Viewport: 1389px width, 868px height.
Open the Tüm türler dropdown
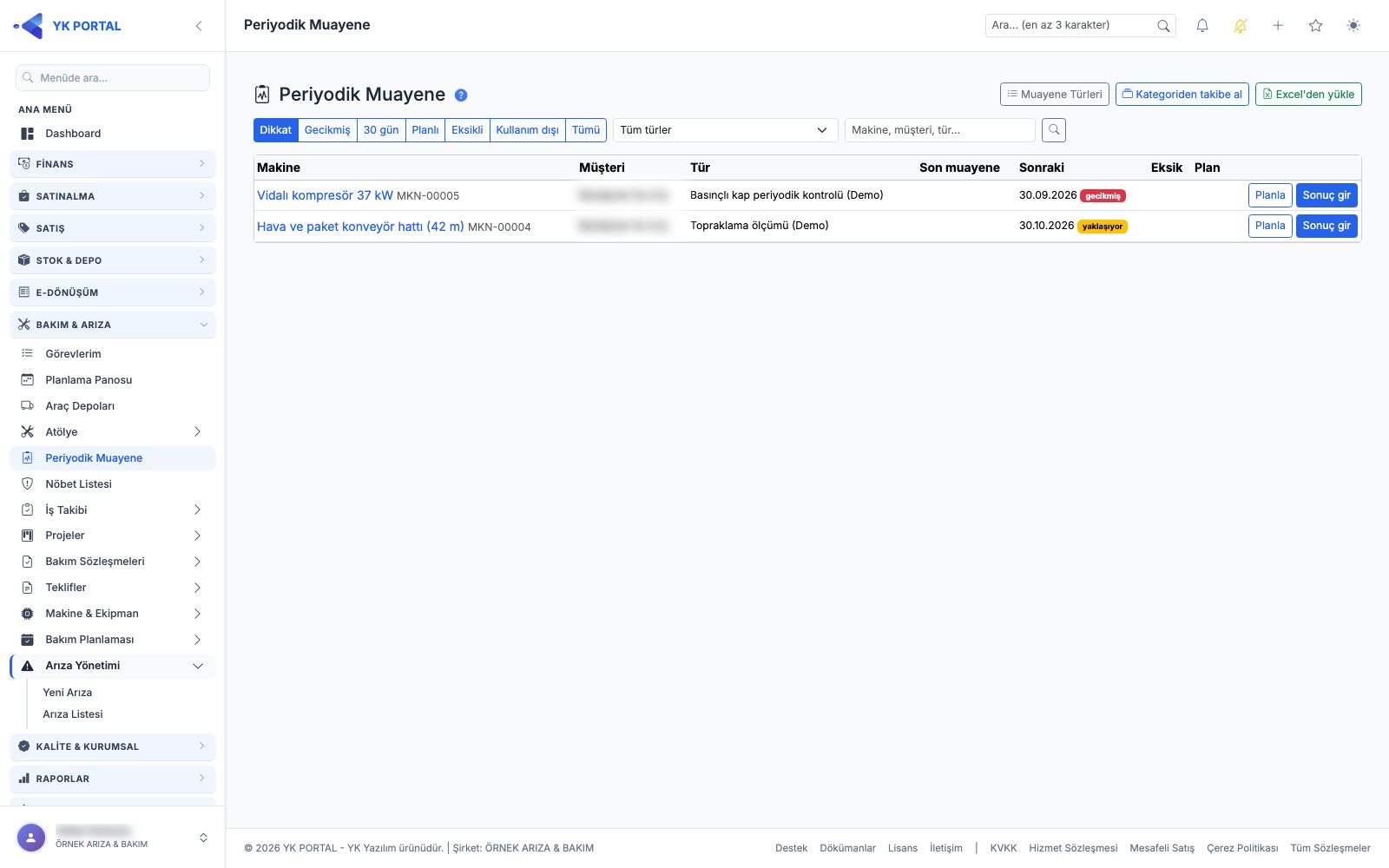point(726,130)
